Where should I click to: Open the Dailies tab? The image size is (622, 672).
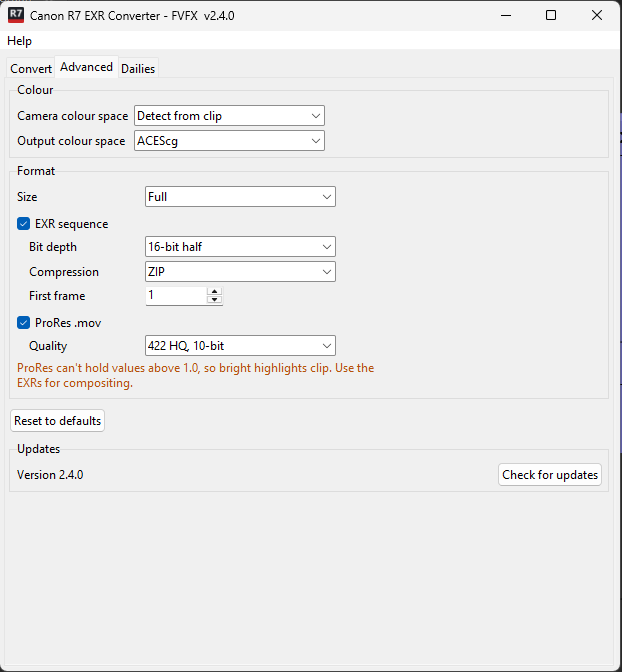[x=138, y=69]
